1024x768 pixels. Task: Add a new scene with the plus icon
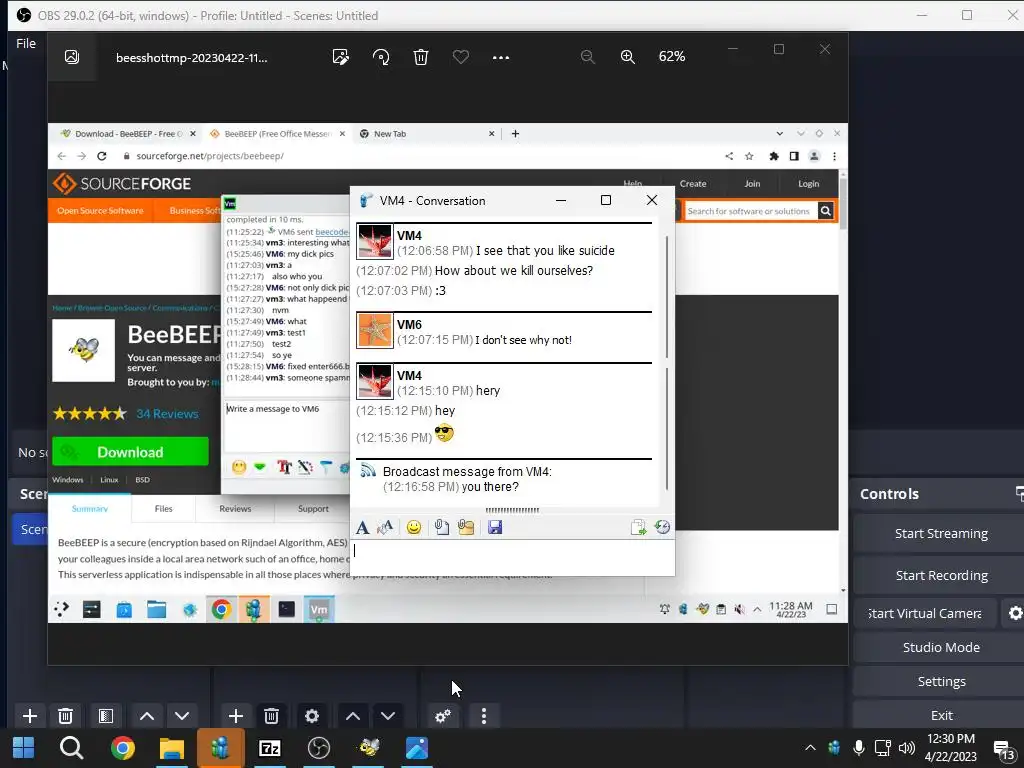pos(29,716)
